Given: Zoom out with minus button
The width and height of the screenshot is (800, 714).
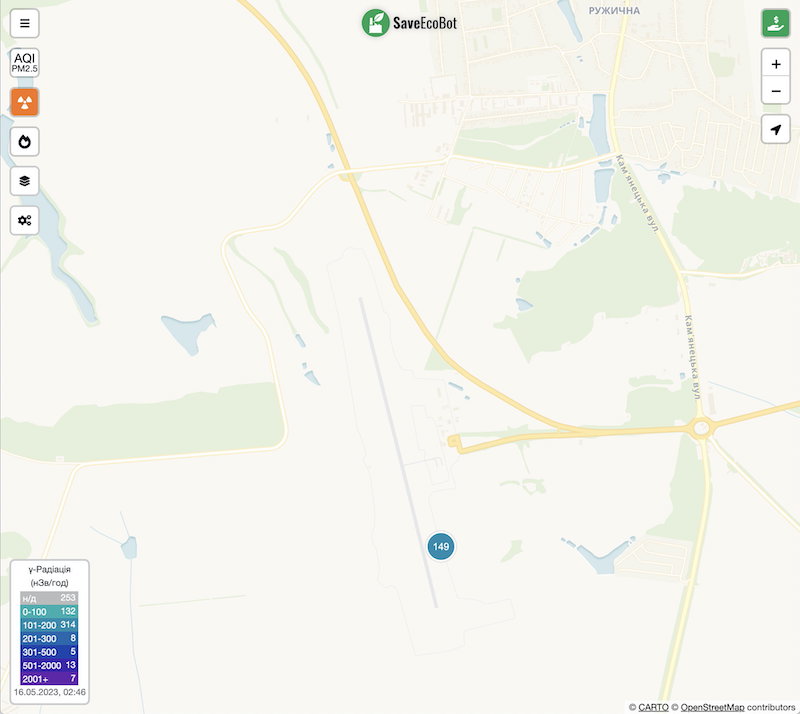Looking at the screenshot, I should pyautogui.click(x=776, y=91).
